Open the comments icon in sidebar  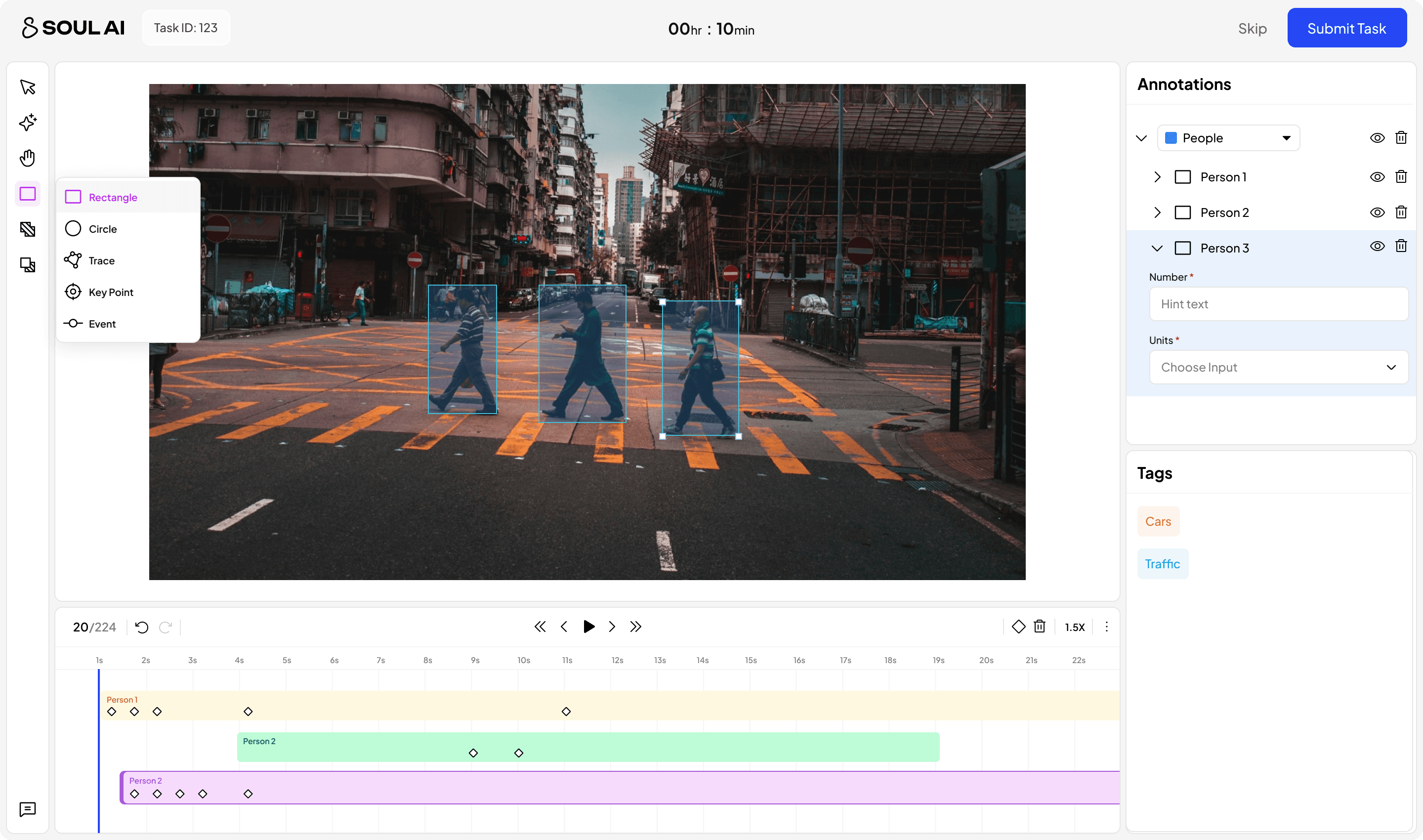click(x=27, y=809)
